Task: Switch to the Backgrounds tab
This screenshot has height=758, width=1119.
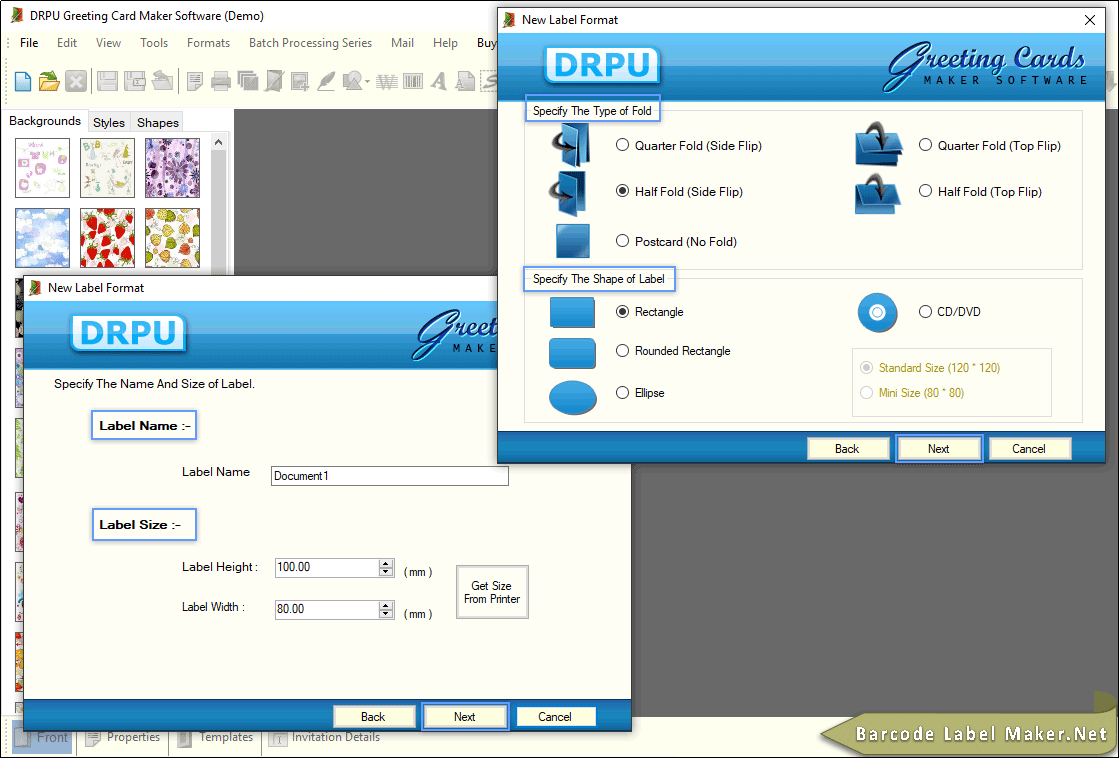Action: 45,121
